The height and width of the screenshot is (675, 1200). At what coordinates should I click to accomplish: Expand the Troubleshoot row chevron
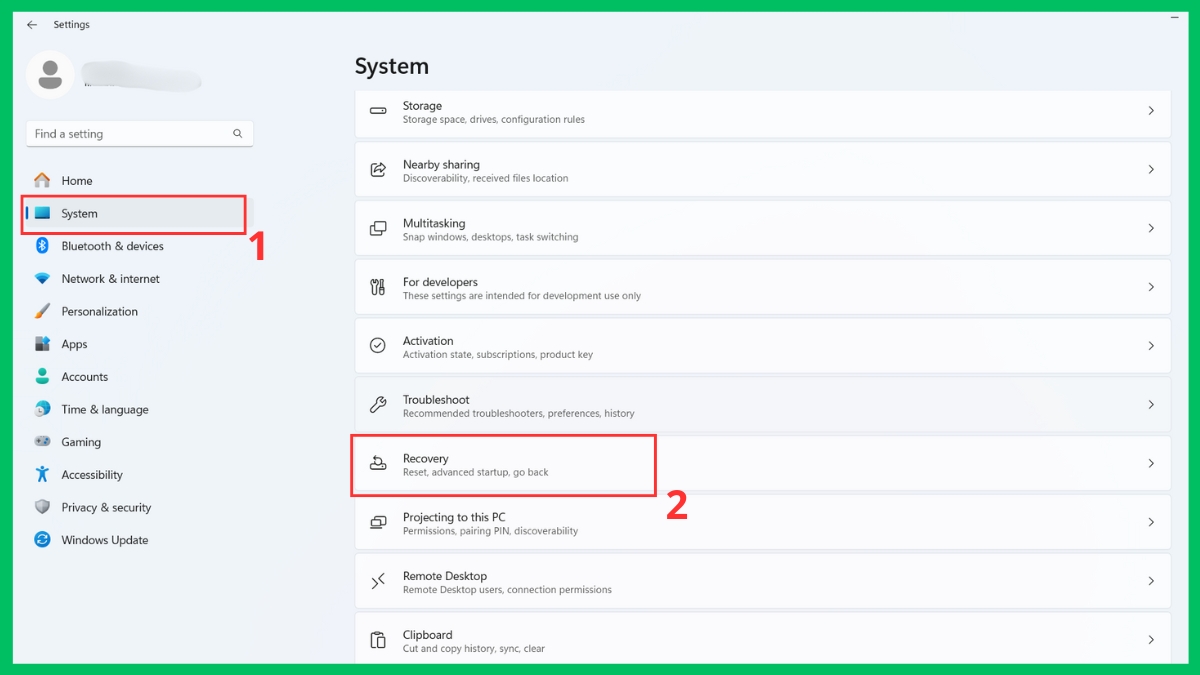pos(1151,405)
